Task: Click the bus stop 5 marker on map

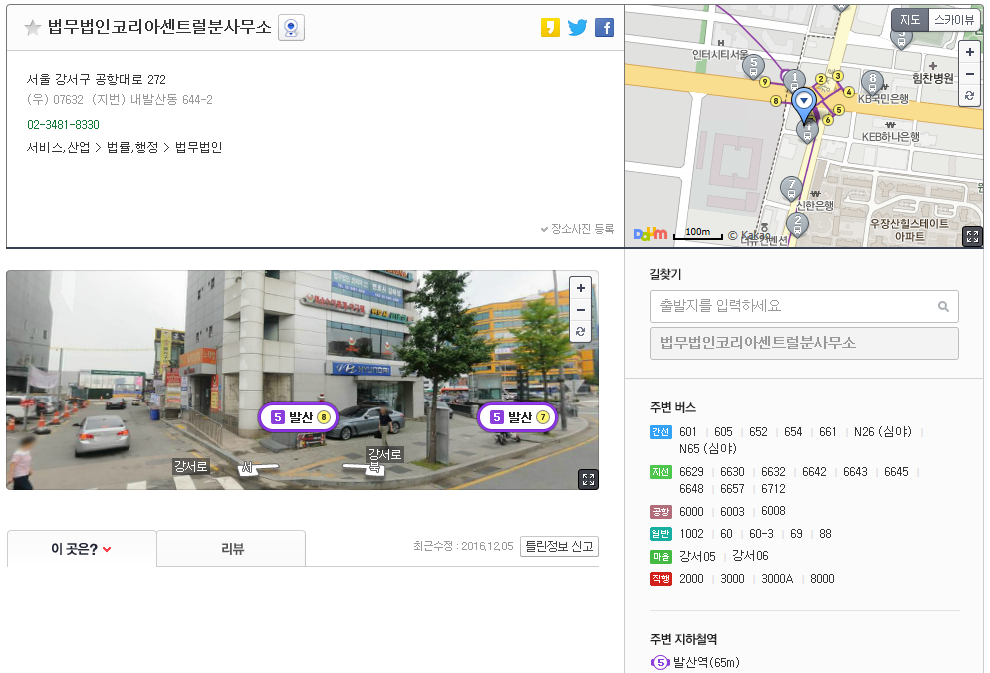Action: point(753,66)
